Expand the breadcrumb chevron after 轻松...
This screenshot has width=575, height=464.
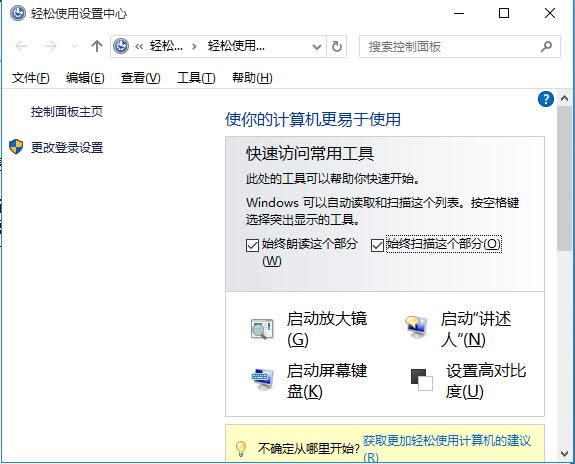pos(195,47)
